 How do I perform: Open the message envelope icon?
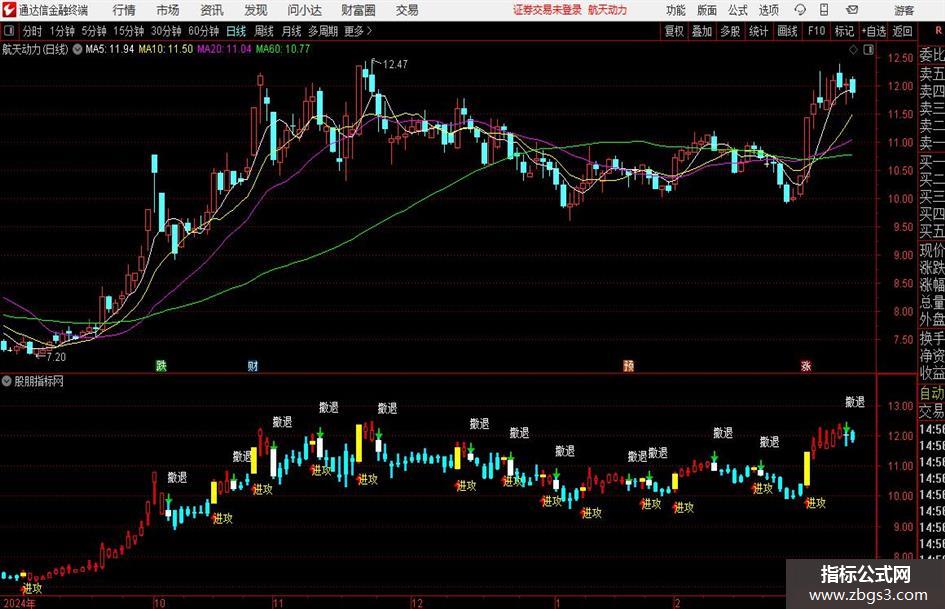852,10
